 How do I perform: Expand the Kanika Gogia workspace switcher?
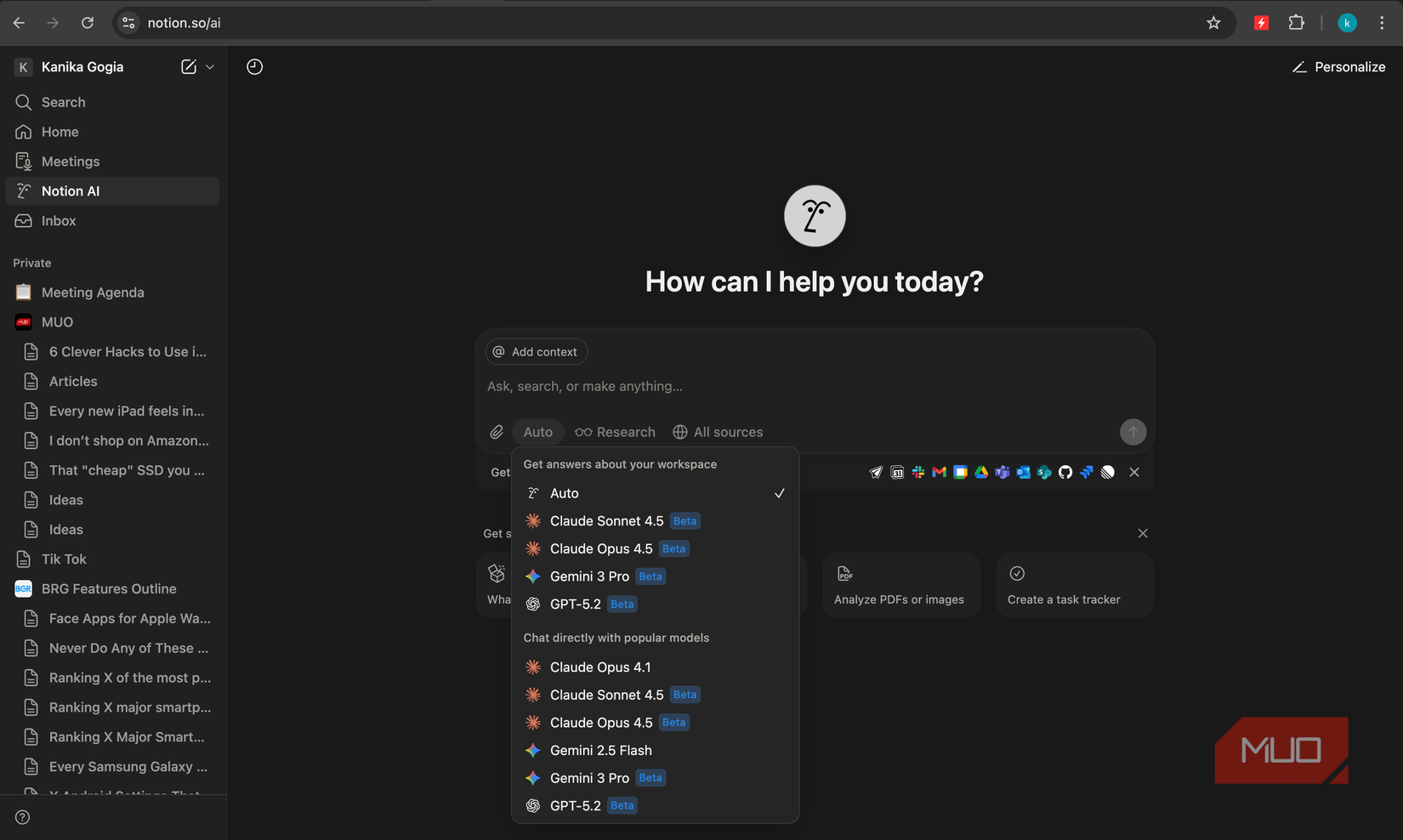pyautogui.click(x=82, y=66)
